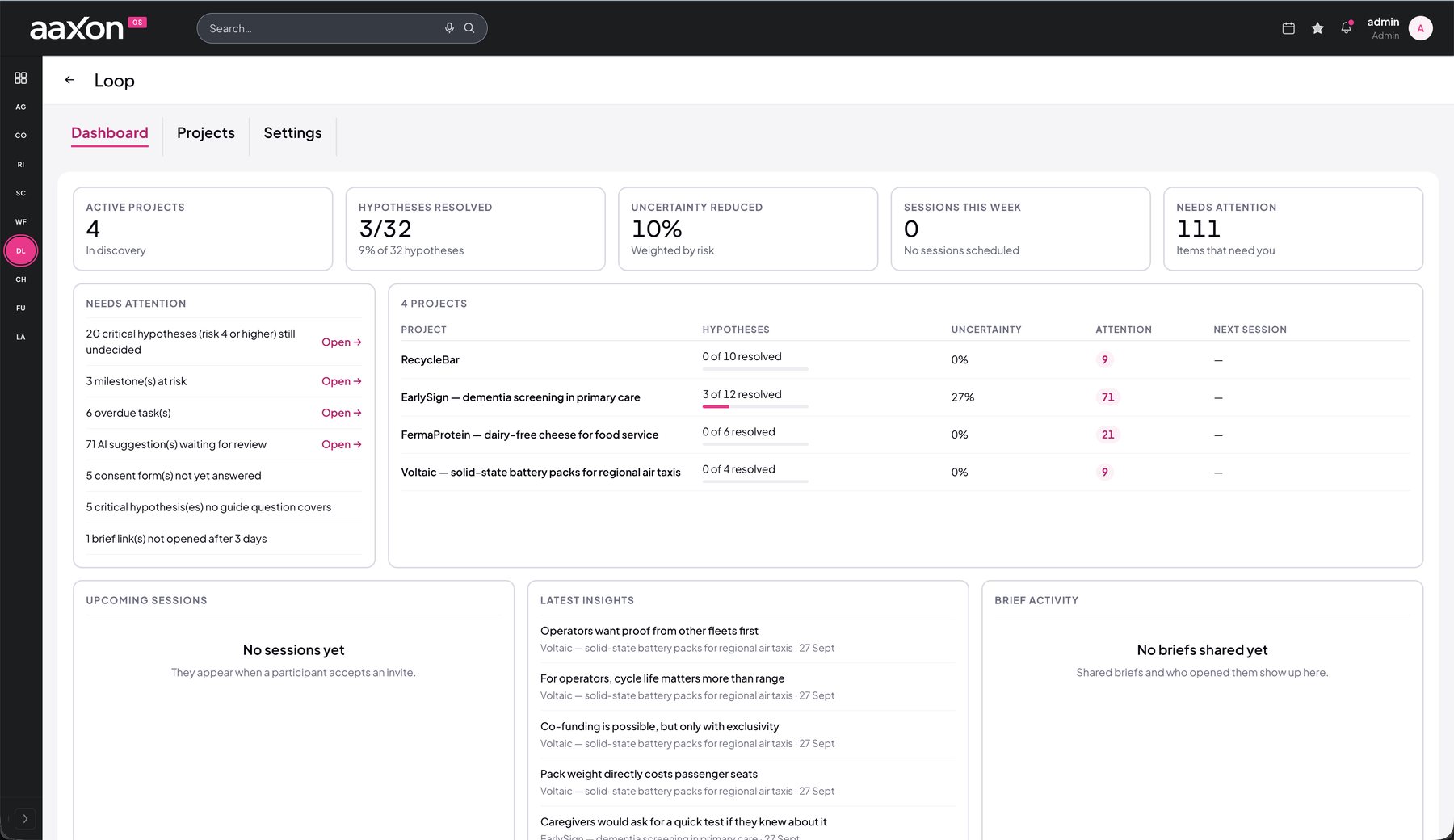This screenshot has width=1454, height=840.
Task: Switch to the Dashboard tab
Action: click(x=110, y=133)
